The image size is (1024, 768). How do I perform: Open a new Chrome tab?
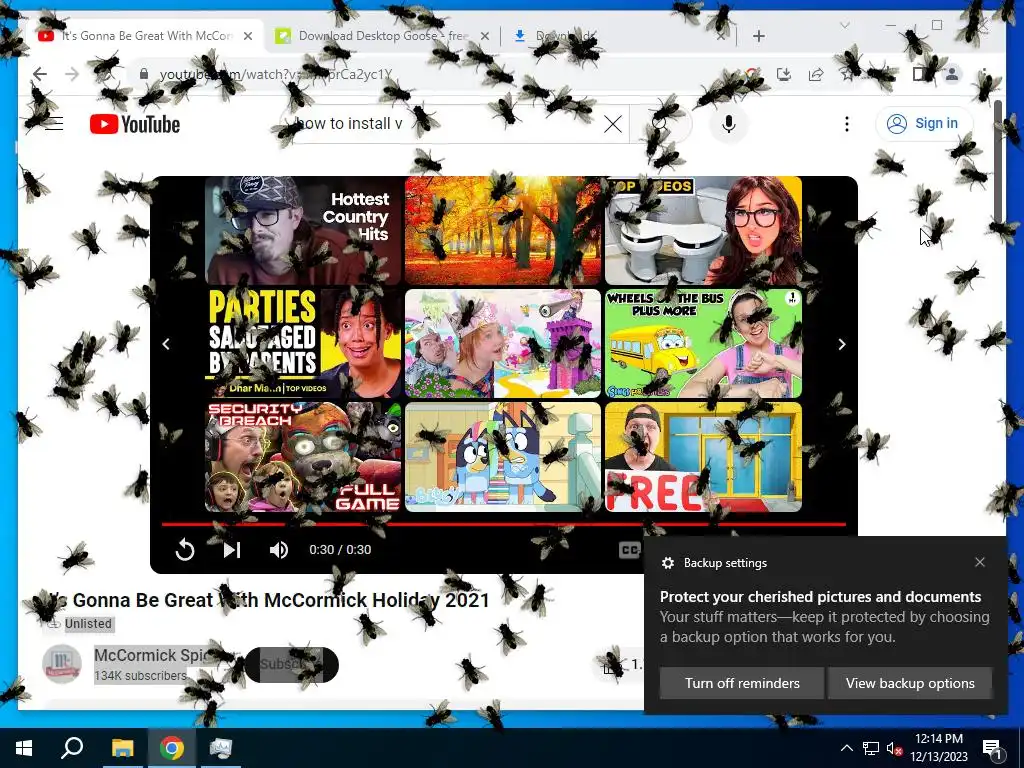point(758,36)
